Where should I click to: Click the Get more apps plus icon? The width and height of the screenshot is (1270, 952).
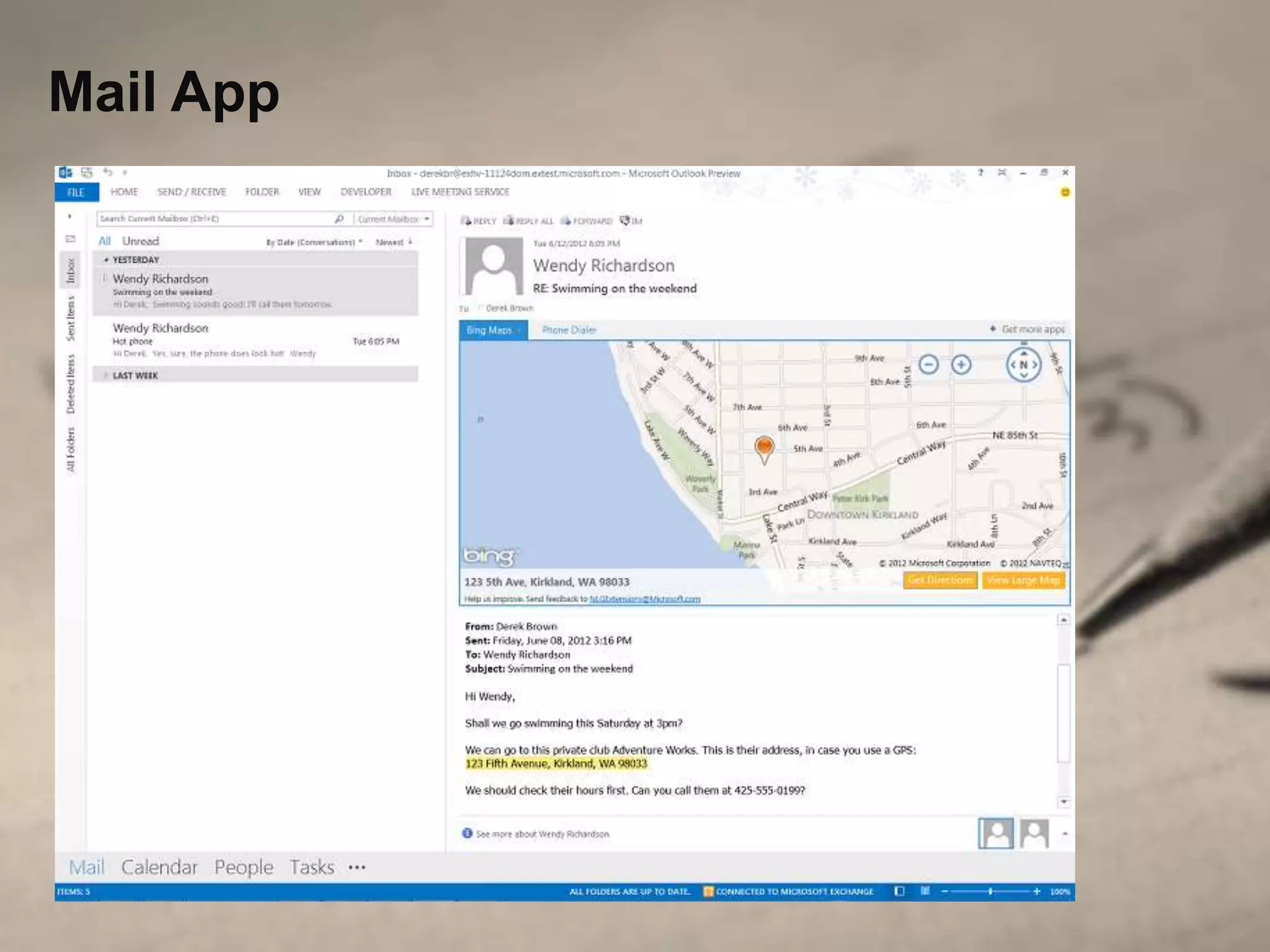tap(993, 329)
